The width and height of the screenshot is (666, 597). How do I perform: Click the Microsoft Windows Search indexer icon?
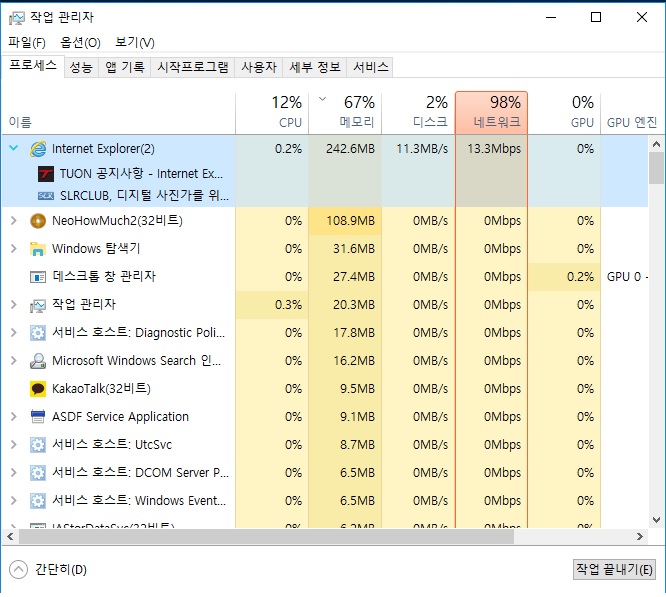pyautogui.click(x=38, y=361)
